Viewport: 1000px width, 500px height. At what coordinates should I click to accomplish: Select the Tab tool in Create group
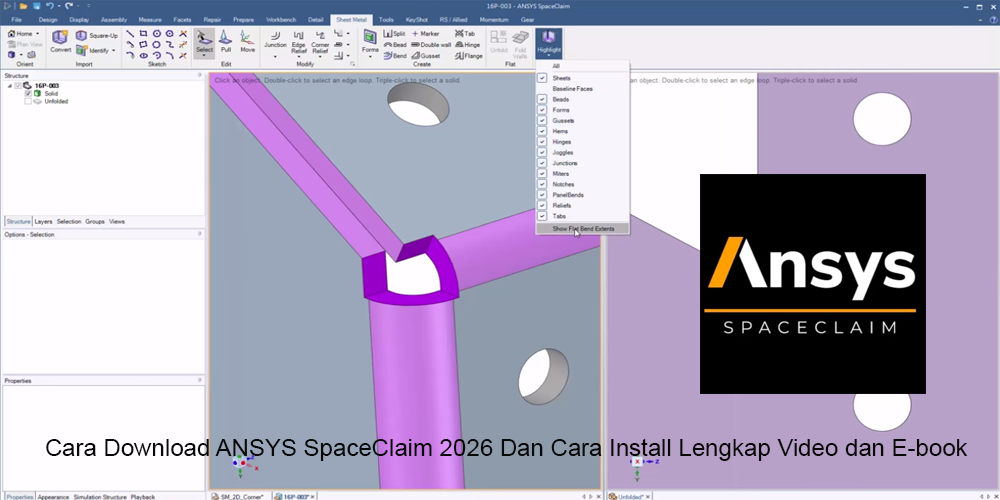coord(464,34)
